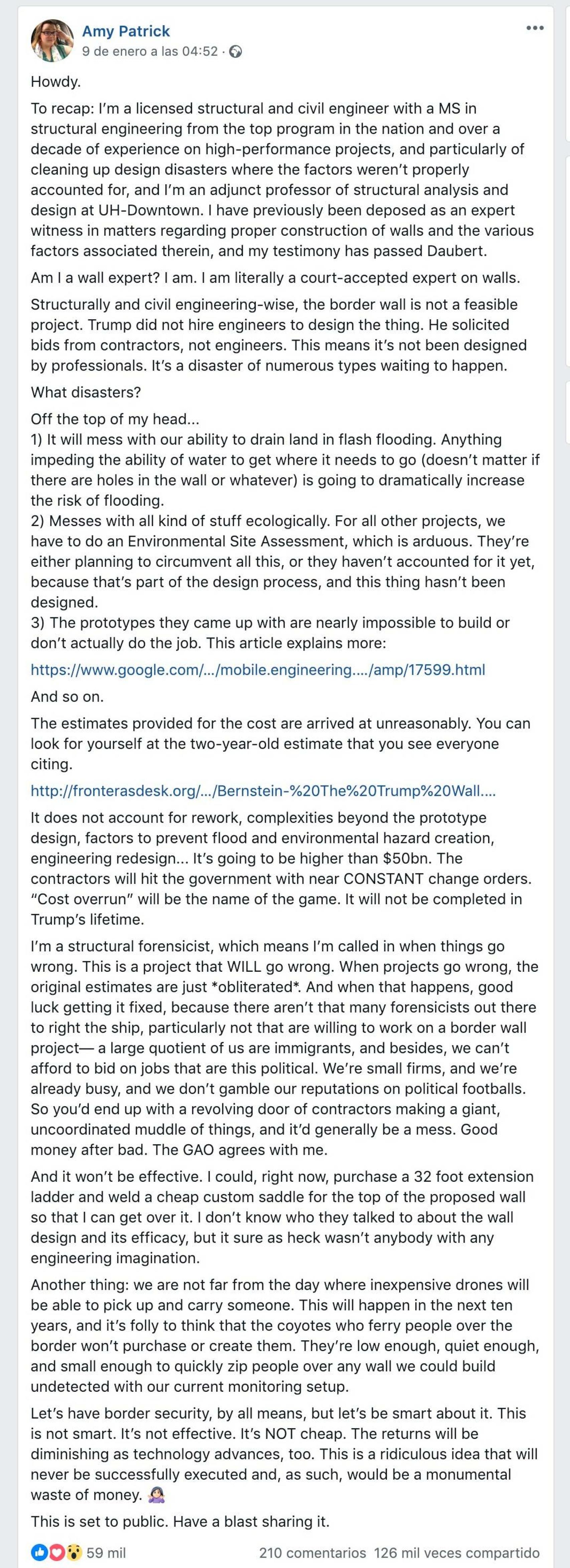
Task: Click the opening 'Howdy.' line
Action: click(x=56, y=82)
